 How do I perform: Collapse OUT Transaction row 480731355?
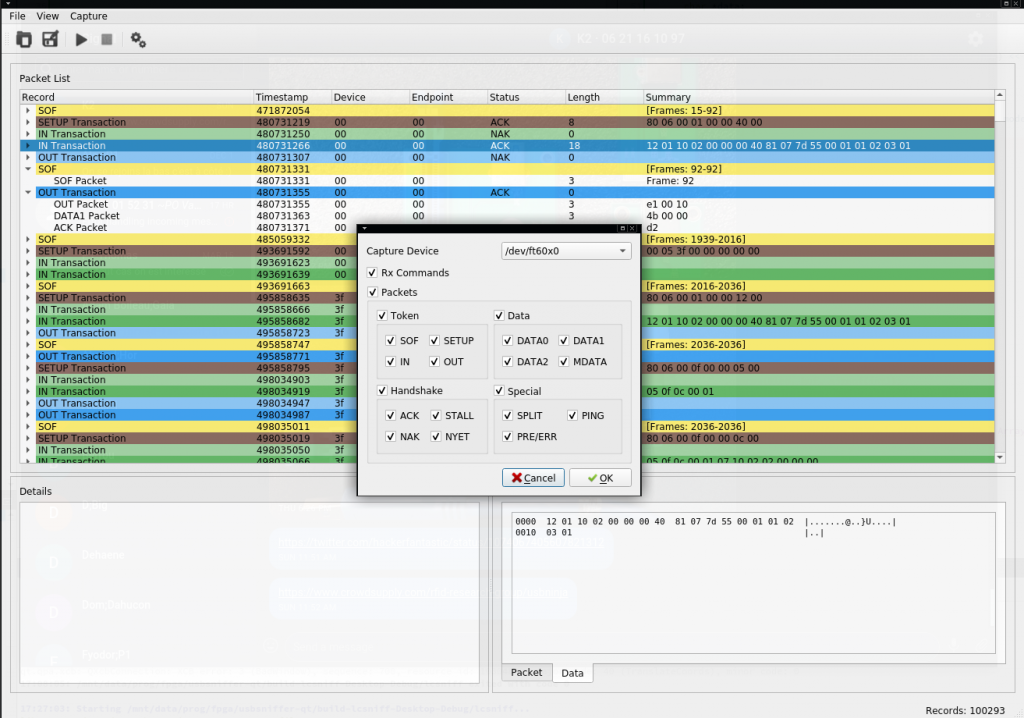tap(28, 192)
